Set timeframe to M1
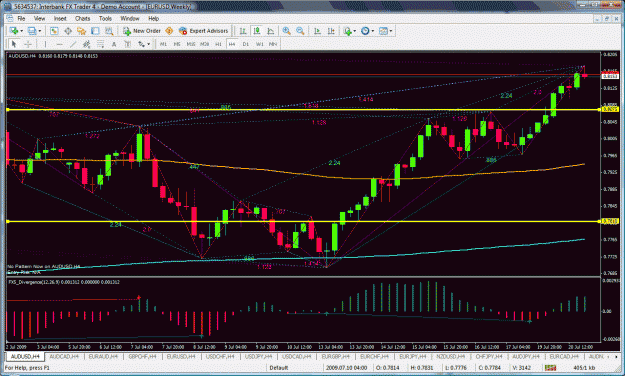Viewport: 625px width, 376px height. [163, 44]
